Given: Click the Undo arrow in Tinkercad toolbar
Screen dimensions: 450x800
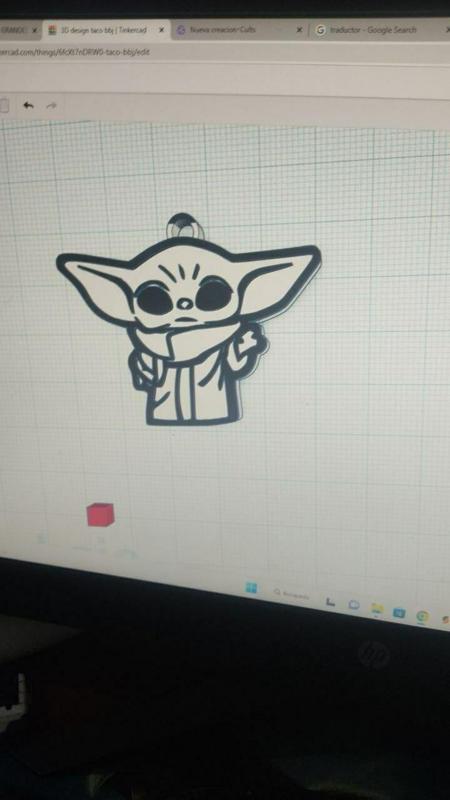Looking at the screenshot, I should click(x=29, y=105).
